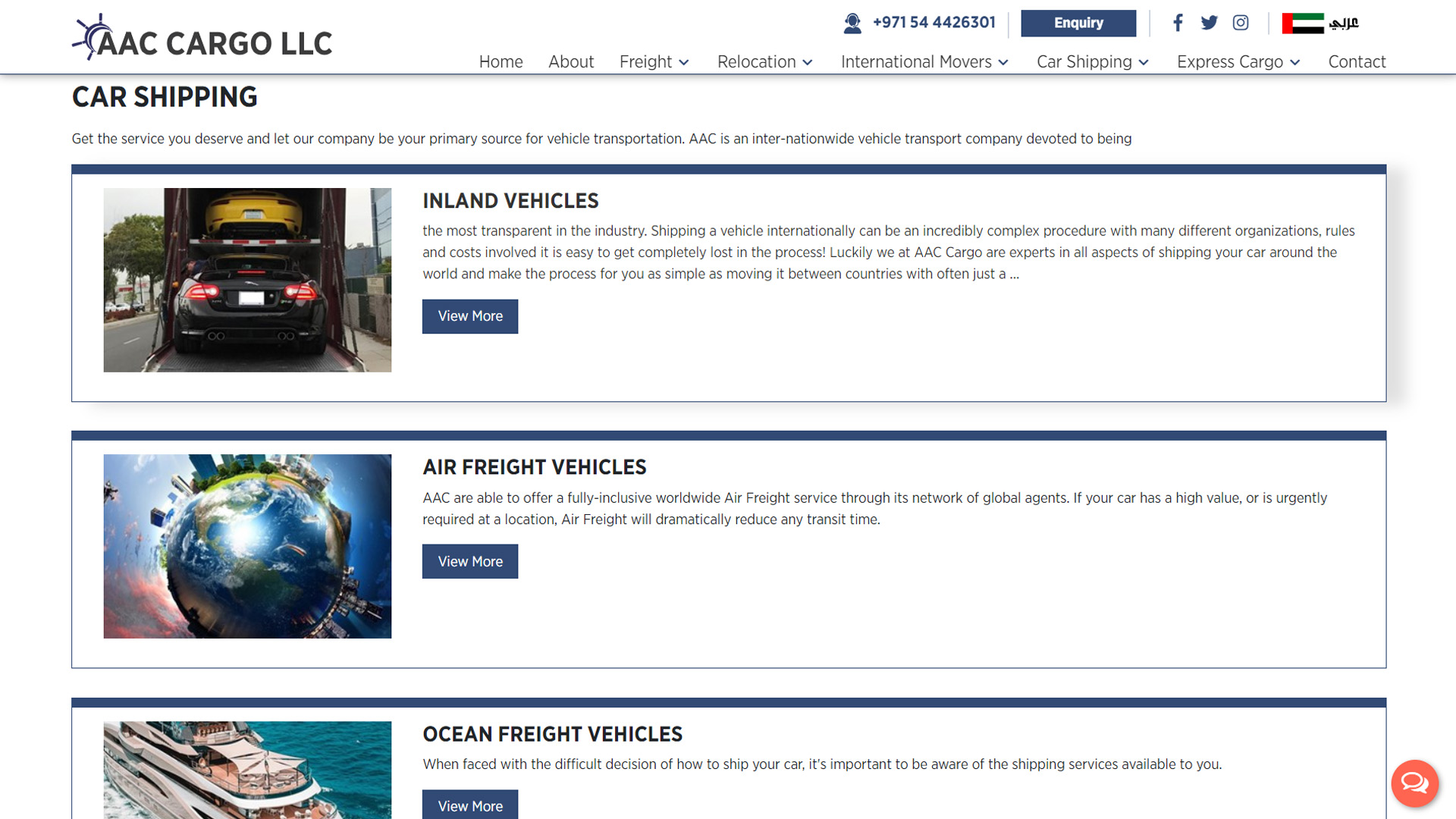Expand the Relocation dropdown menu

pyautogui.click(x=764, y=62)
